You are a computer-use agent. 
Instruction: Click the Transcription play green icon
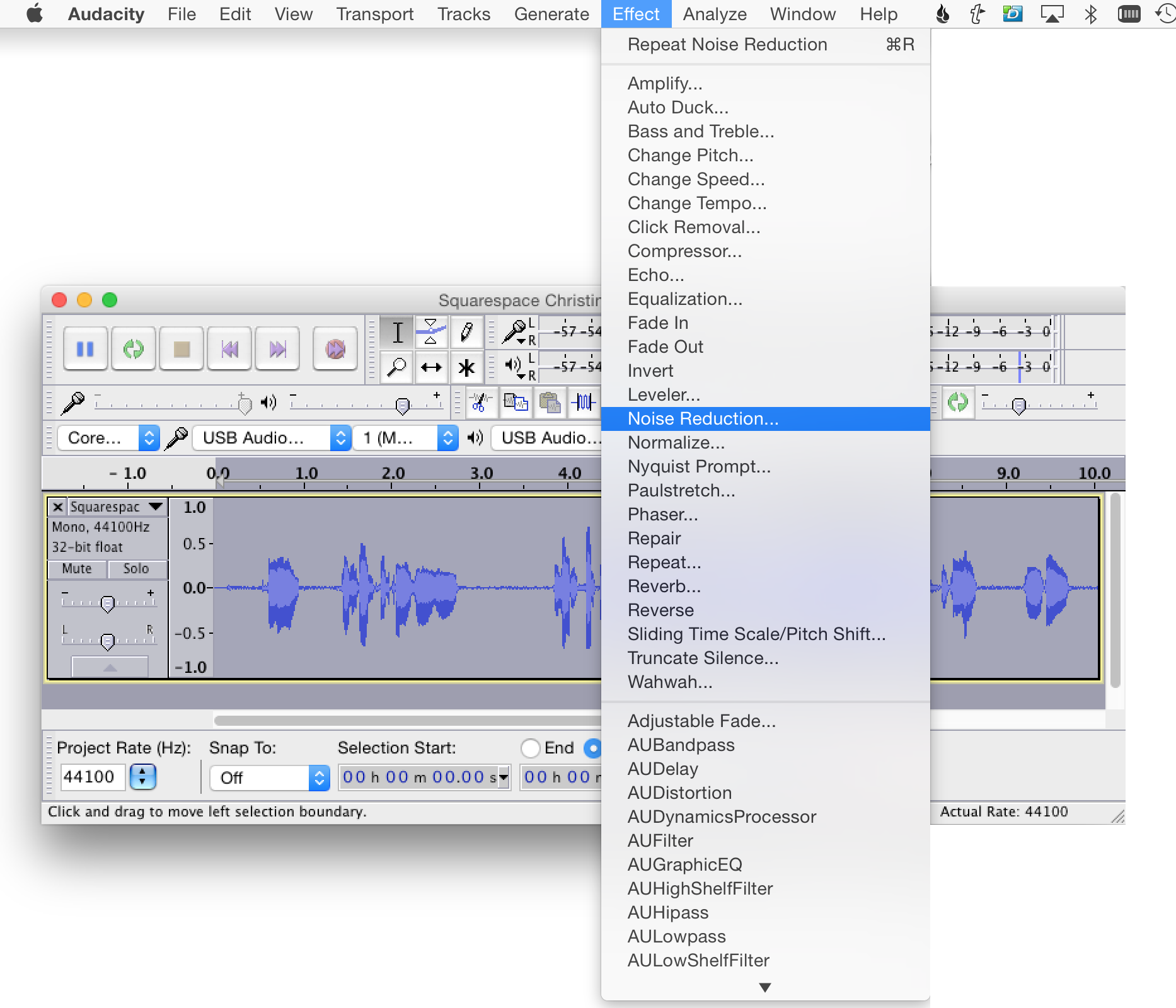[958, 402]
